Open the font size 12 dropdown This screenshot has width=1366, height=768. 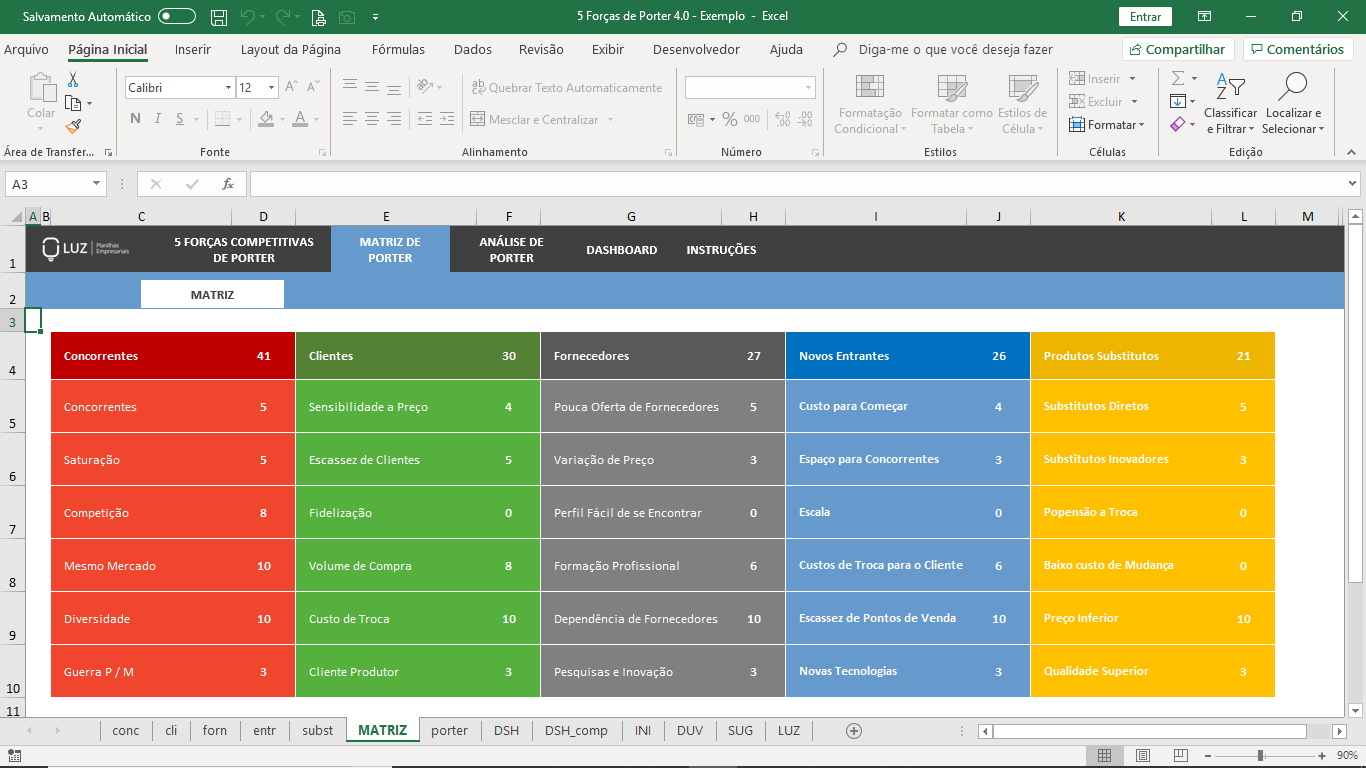pos(271,88)
